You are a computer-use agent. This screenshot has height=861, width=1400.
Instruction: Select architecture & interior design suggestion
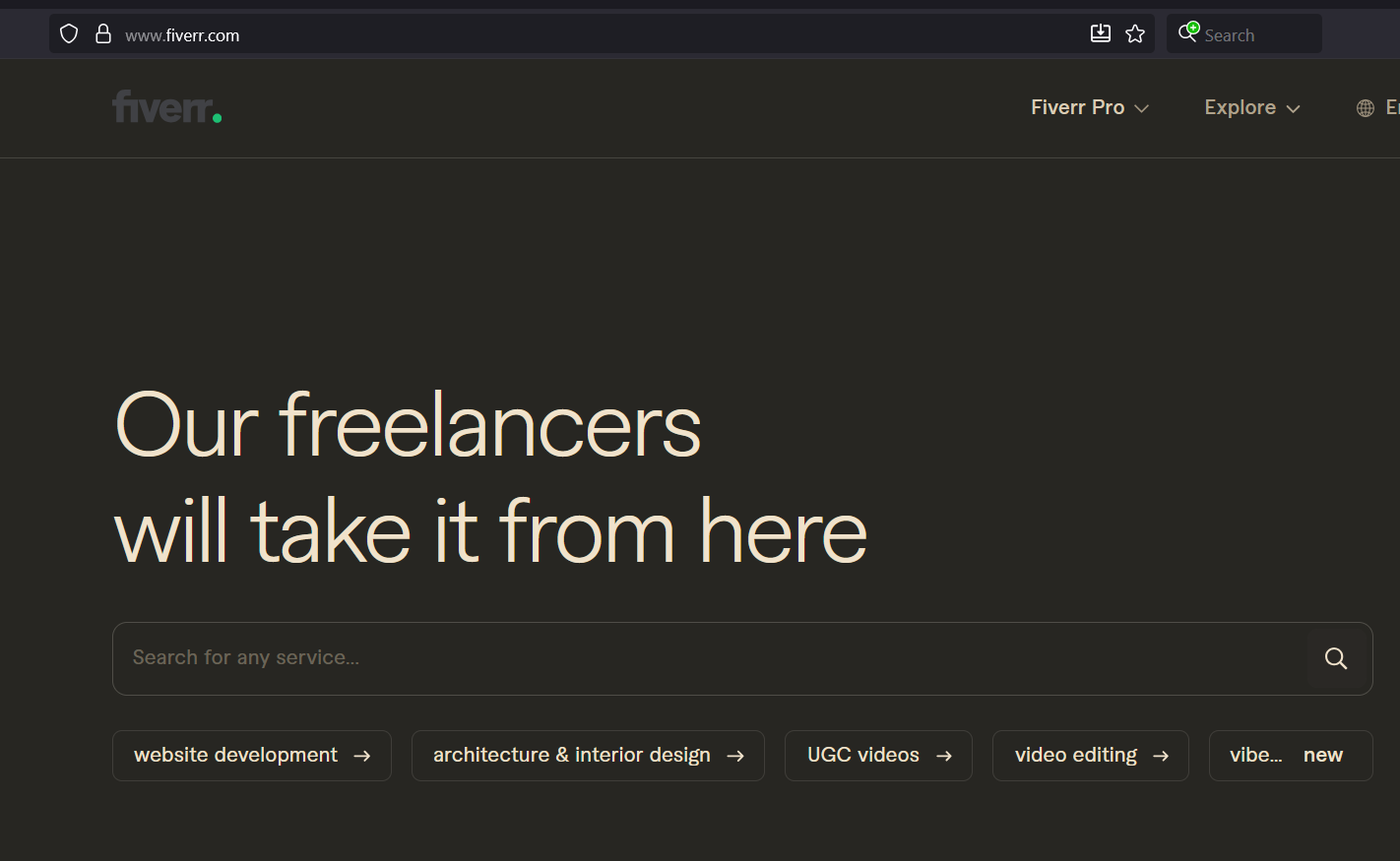588,756
